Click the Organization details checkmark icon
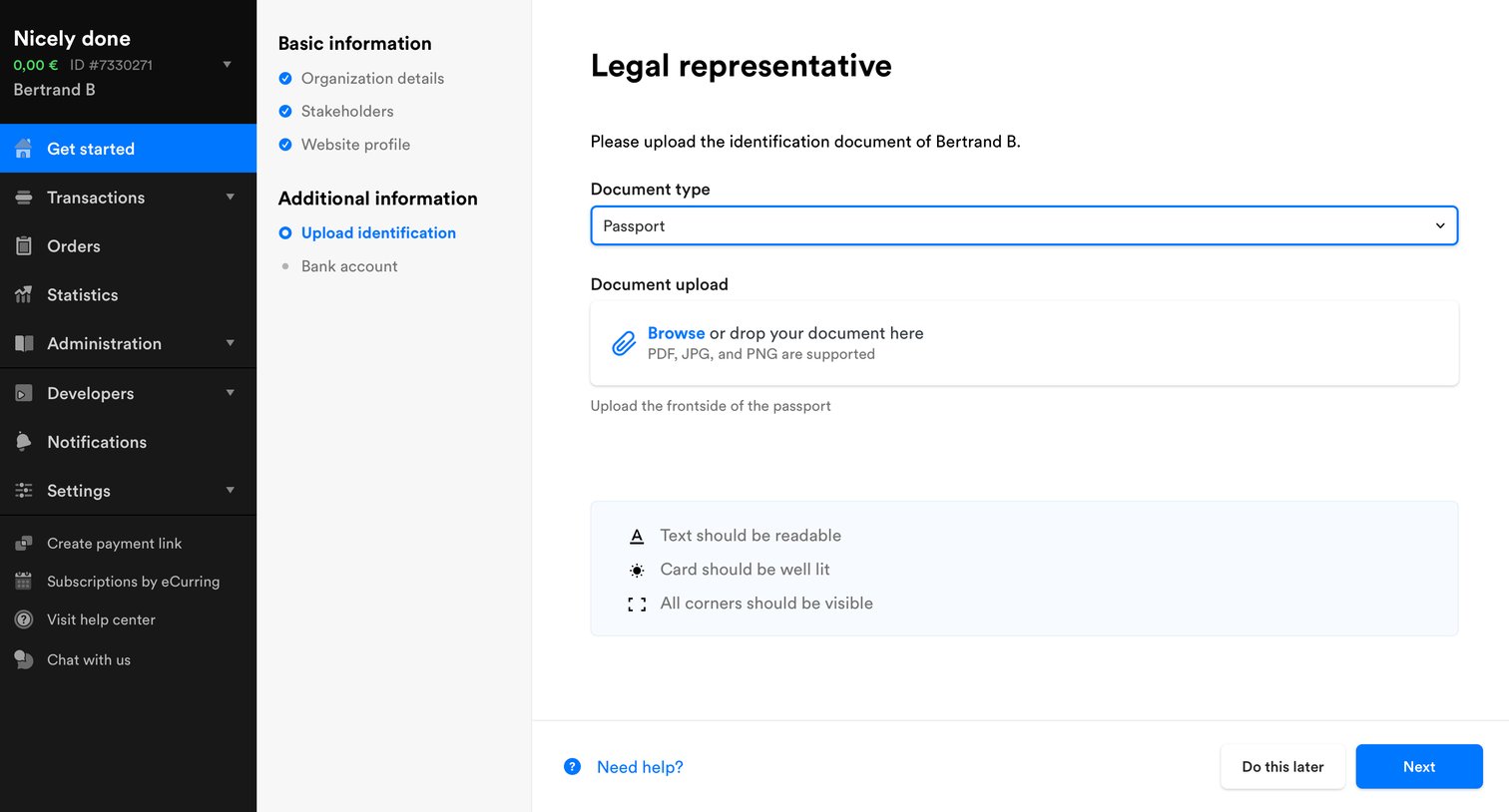 coord(285,78)
